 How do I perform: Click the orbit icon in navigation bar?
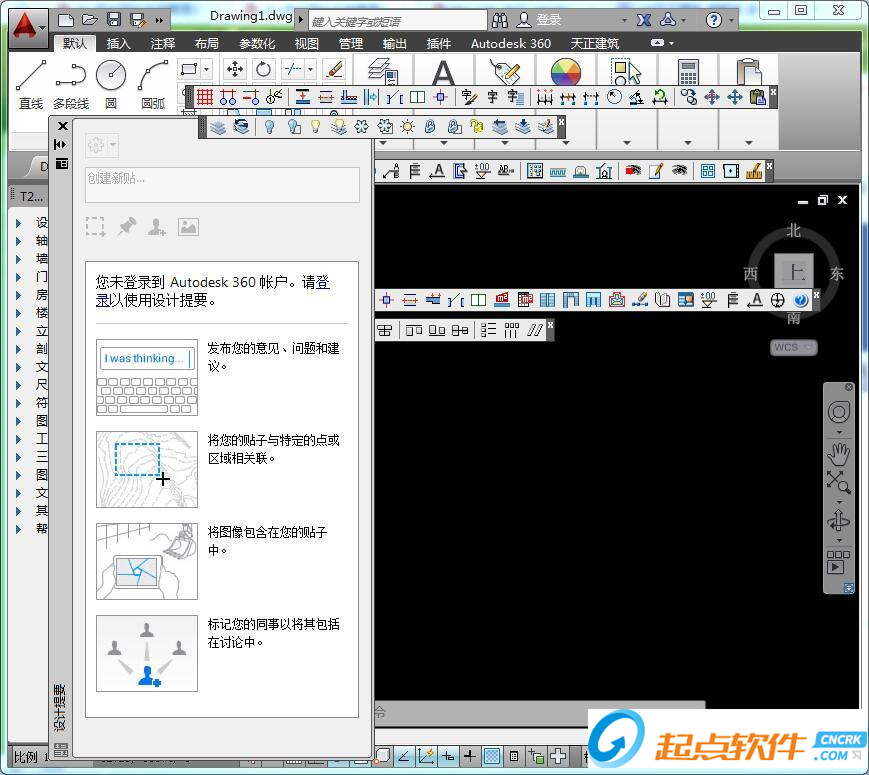coord(839,521)
